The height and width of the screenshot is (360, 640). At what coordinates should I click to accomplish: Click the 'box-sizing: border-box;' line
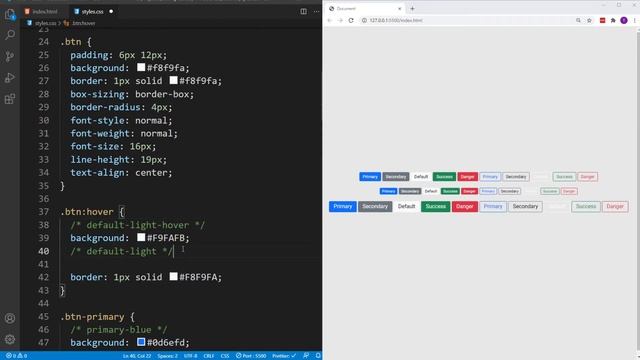(x=132, y=94)
